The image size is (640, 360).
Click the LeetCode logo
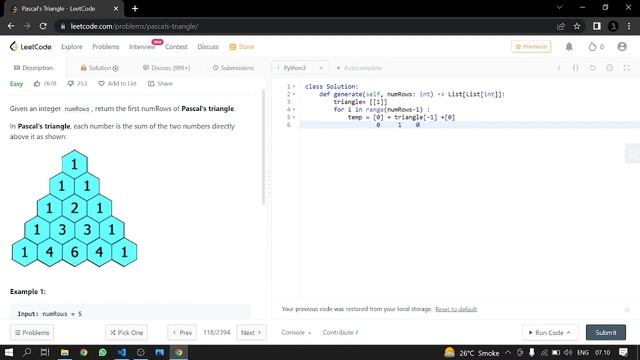31,47
